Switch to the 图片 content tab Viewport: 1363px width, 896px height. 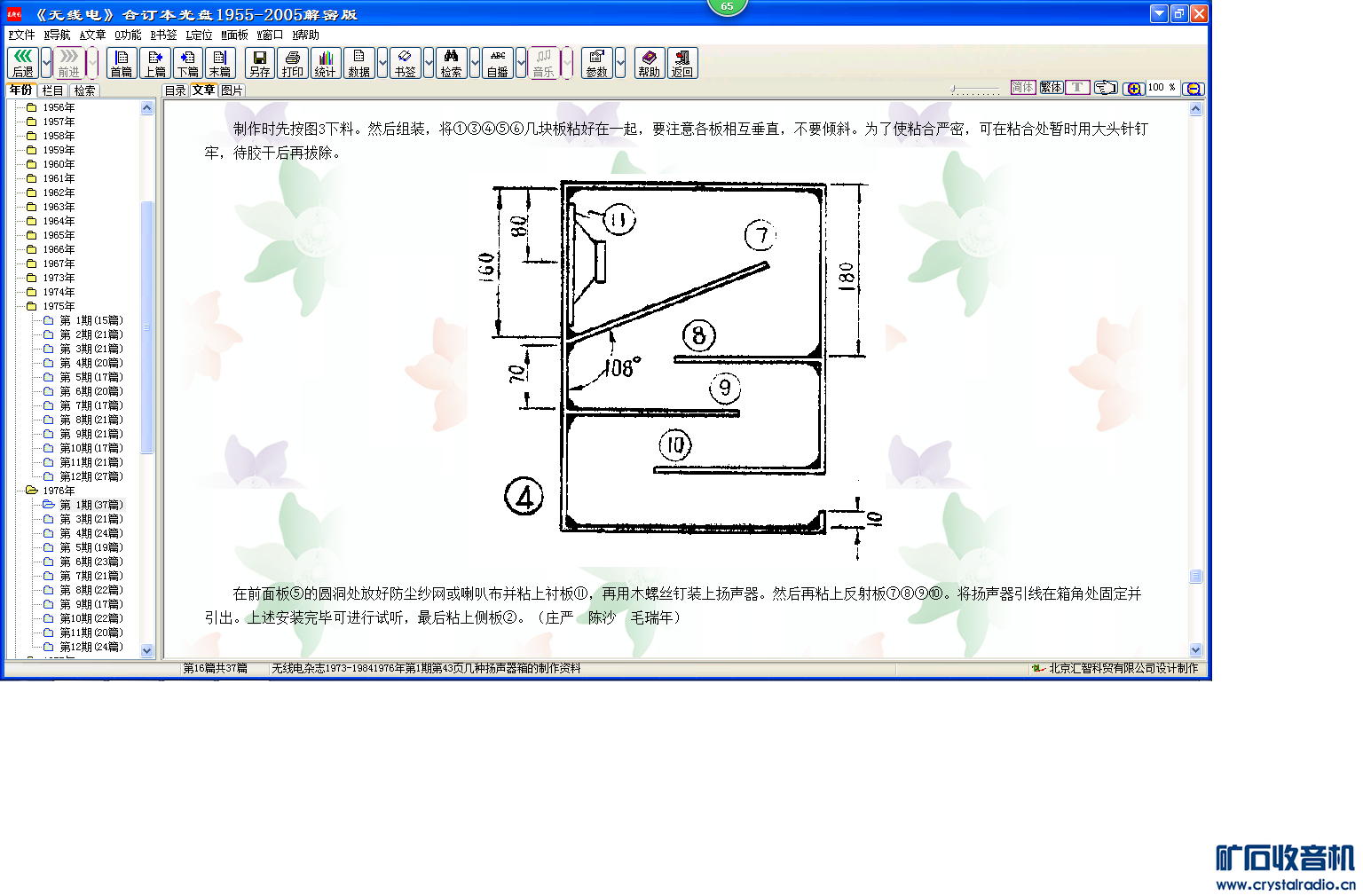click(232, 90)
